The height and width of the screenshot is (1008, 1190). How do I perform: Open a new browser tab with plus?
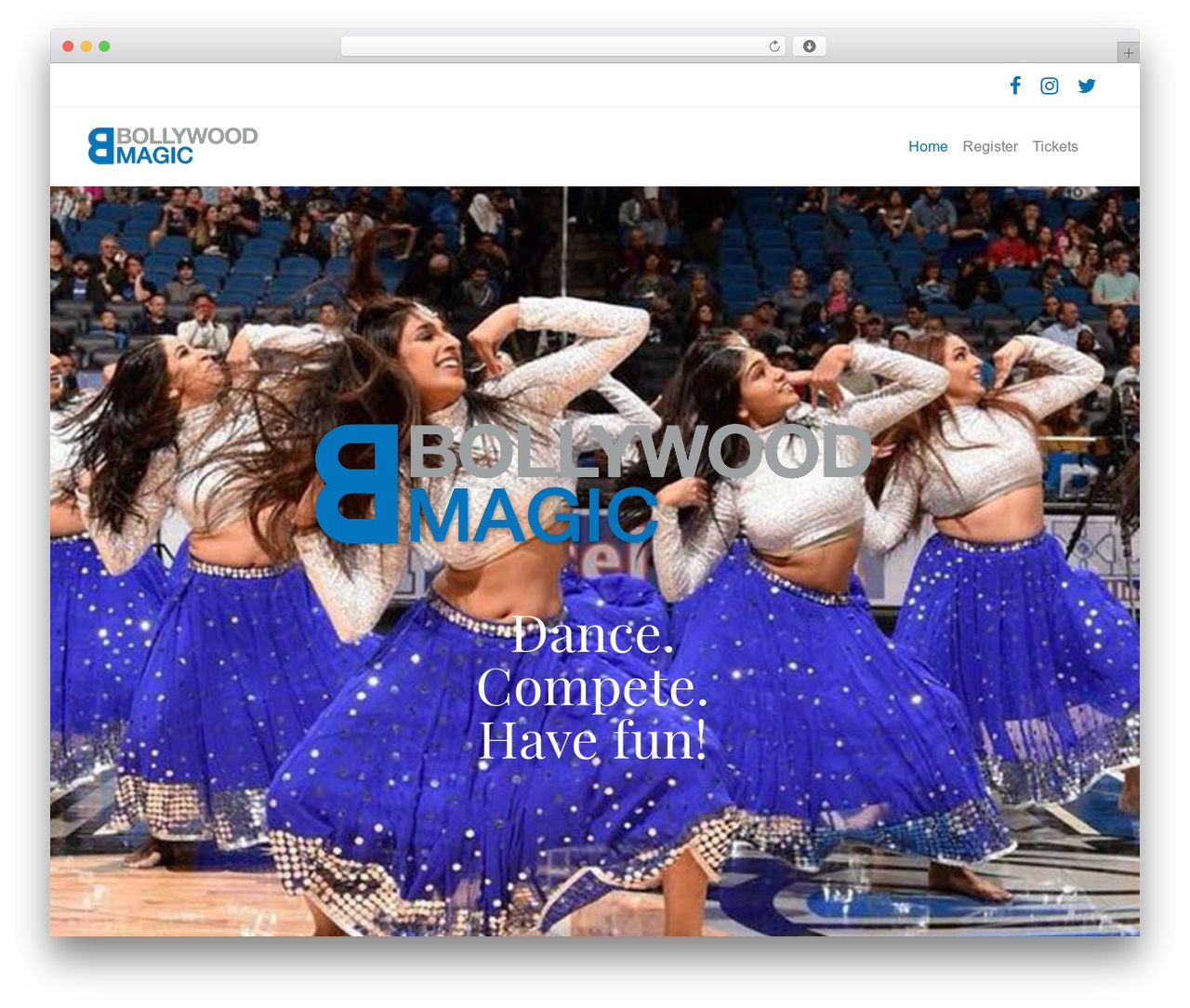coord(1128,53)
